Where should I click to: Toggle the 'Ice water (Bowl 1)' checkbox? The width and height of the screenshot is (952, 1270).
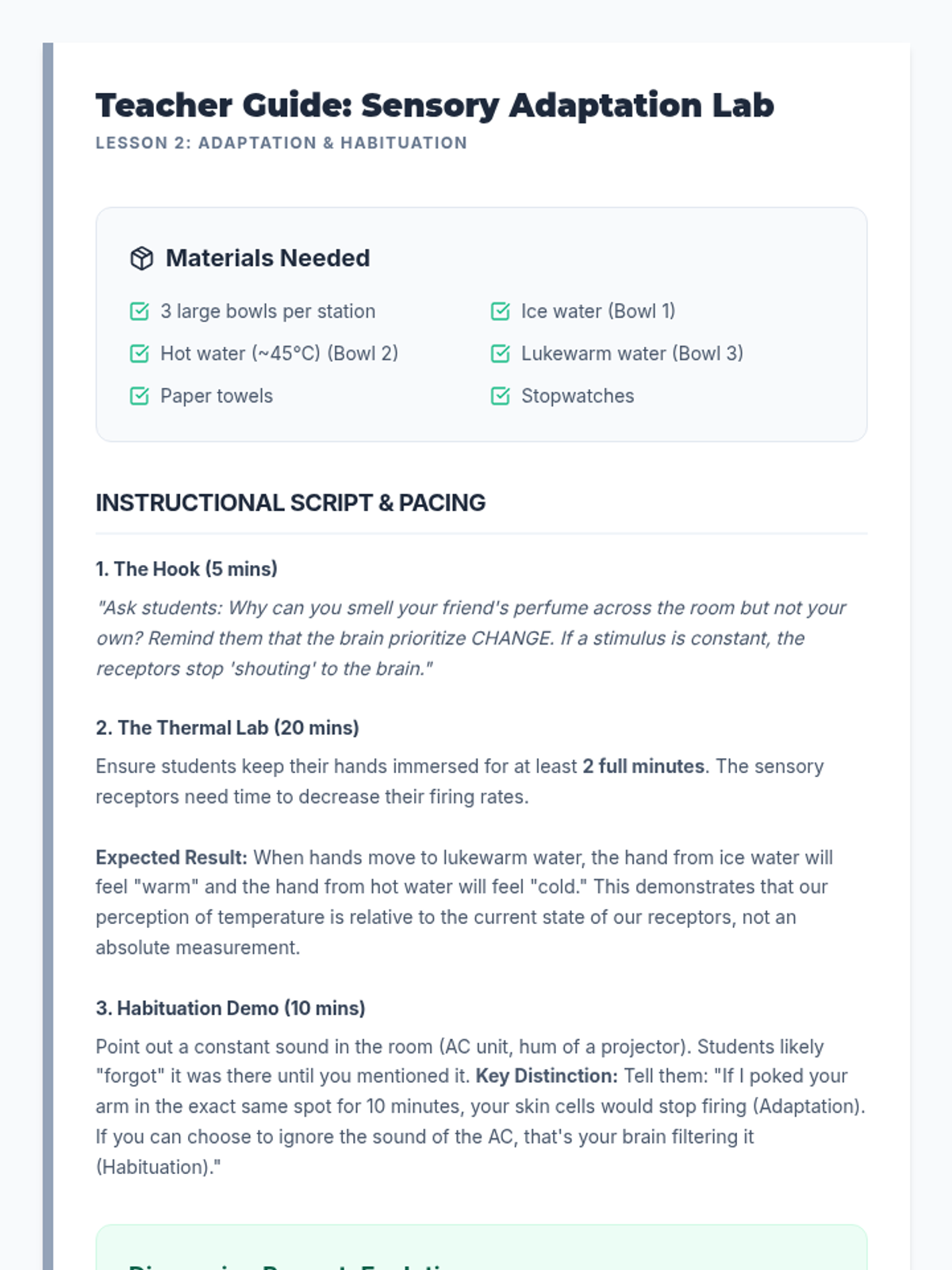(x=501, y=311)
